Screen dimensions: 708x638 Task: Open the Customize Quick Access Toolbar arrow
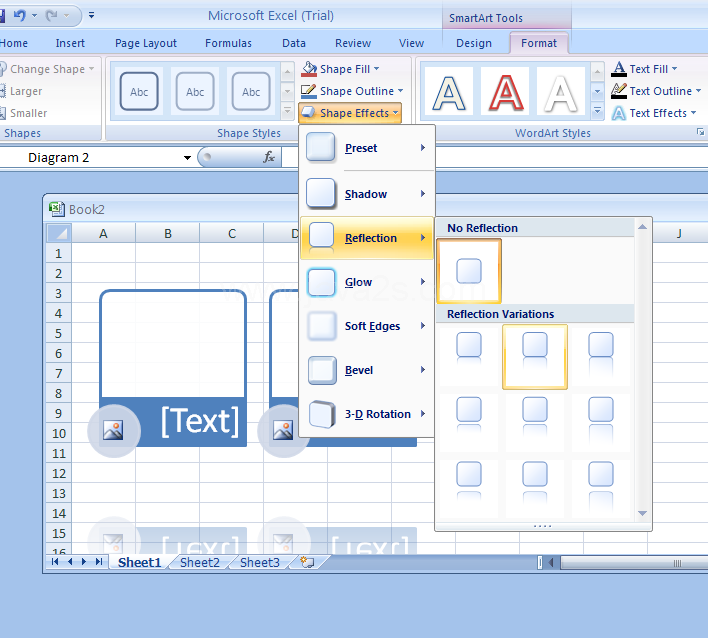(91, 15)
